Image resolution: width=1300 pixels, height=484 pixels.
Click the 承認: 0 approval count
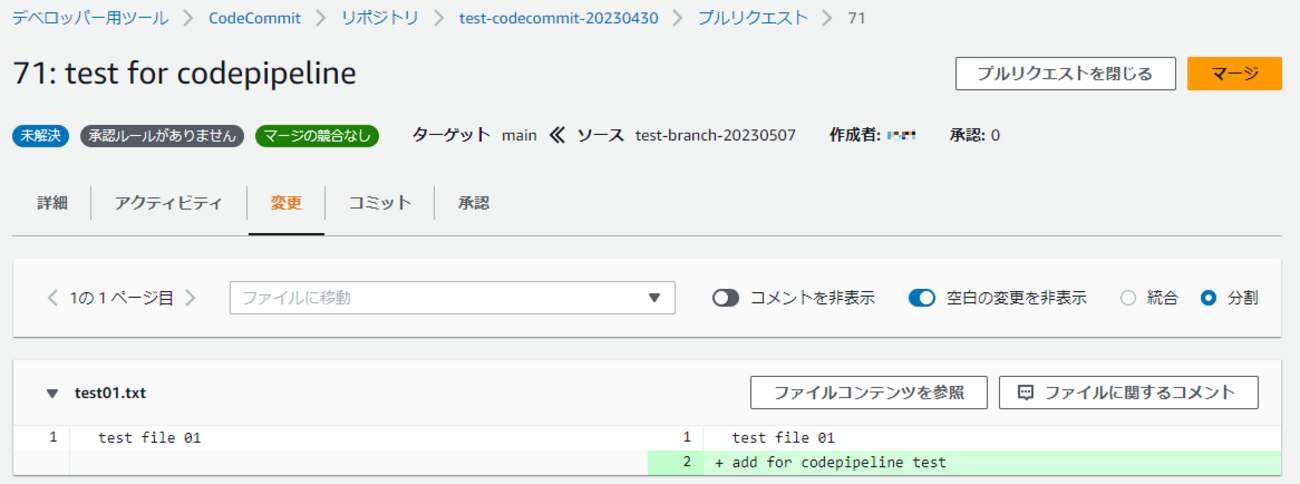click(975, 135)
